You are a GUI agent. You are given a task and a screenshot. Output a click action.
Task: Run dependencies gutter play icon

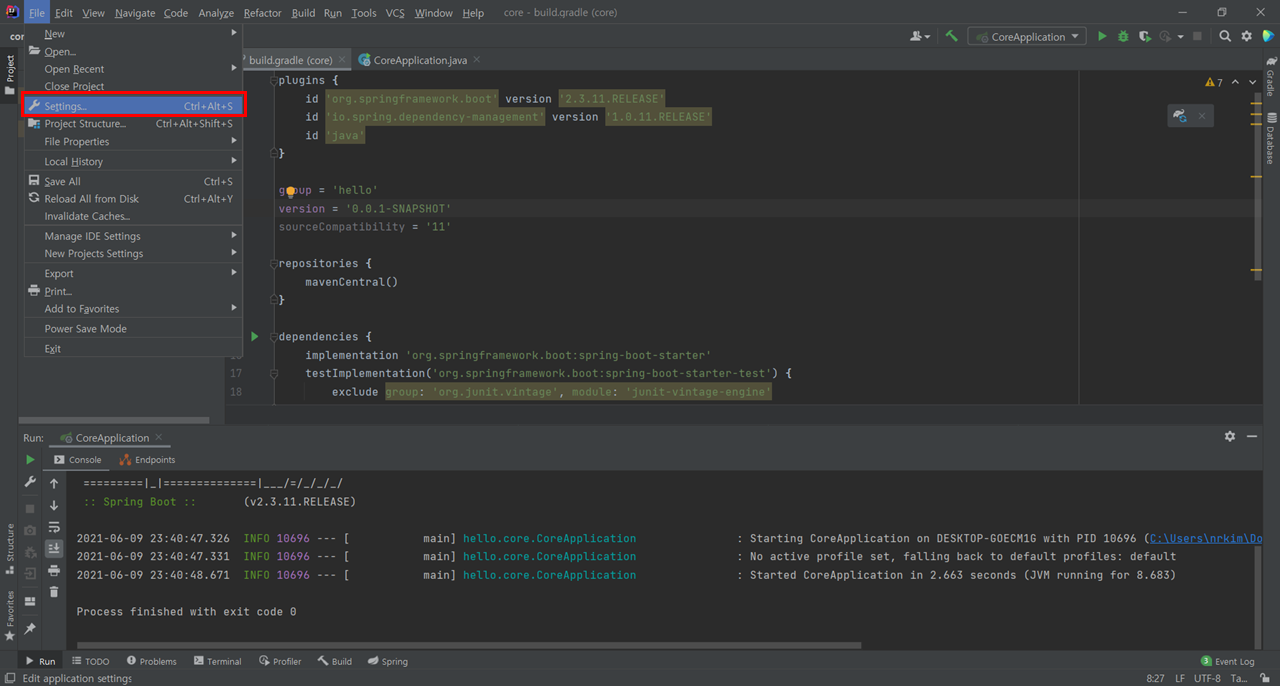click(254, 337)
